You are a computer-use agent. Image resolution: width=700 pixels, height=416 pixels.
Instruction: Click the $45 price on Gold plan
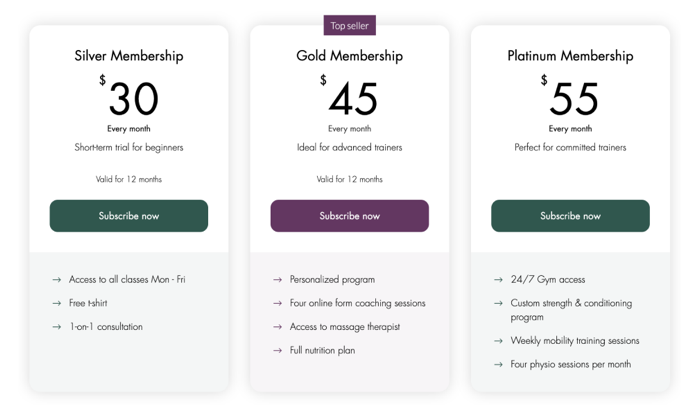pos(350,95)
